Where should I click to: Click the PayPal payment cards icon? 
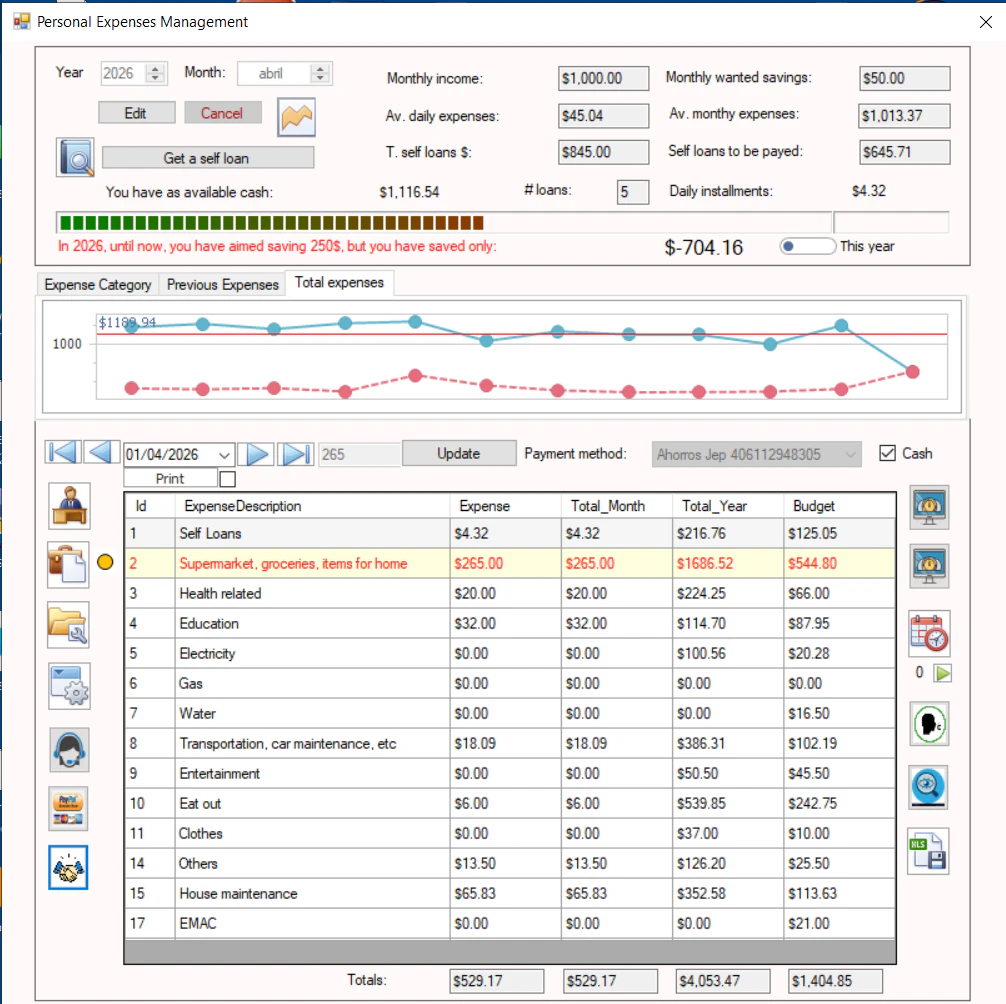(x=69, y=808)
